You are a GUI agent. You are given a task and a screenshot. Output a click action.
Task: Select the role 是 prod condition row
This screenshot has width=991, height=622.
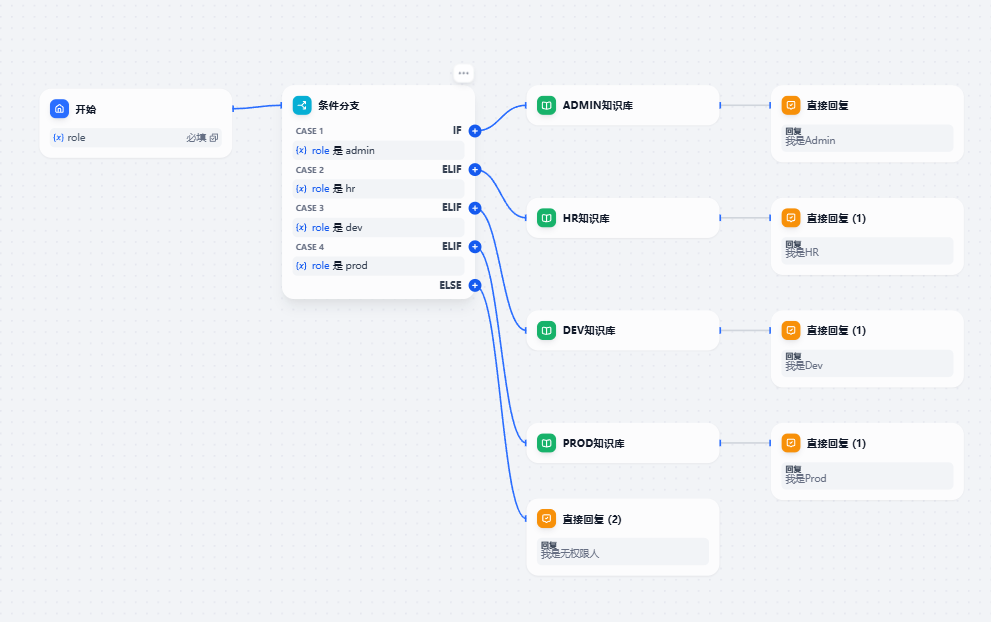(378, 266)
